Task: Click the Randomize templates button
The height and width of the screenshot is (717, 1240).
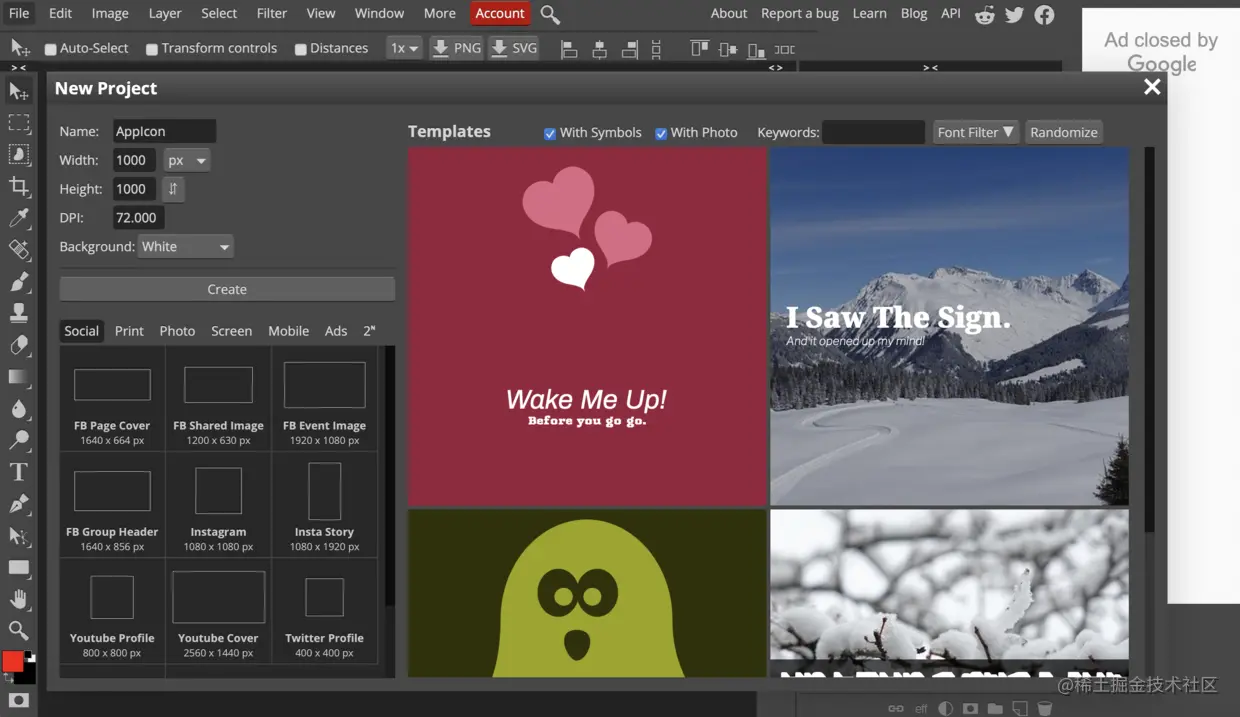Action: click(1063, 132)
